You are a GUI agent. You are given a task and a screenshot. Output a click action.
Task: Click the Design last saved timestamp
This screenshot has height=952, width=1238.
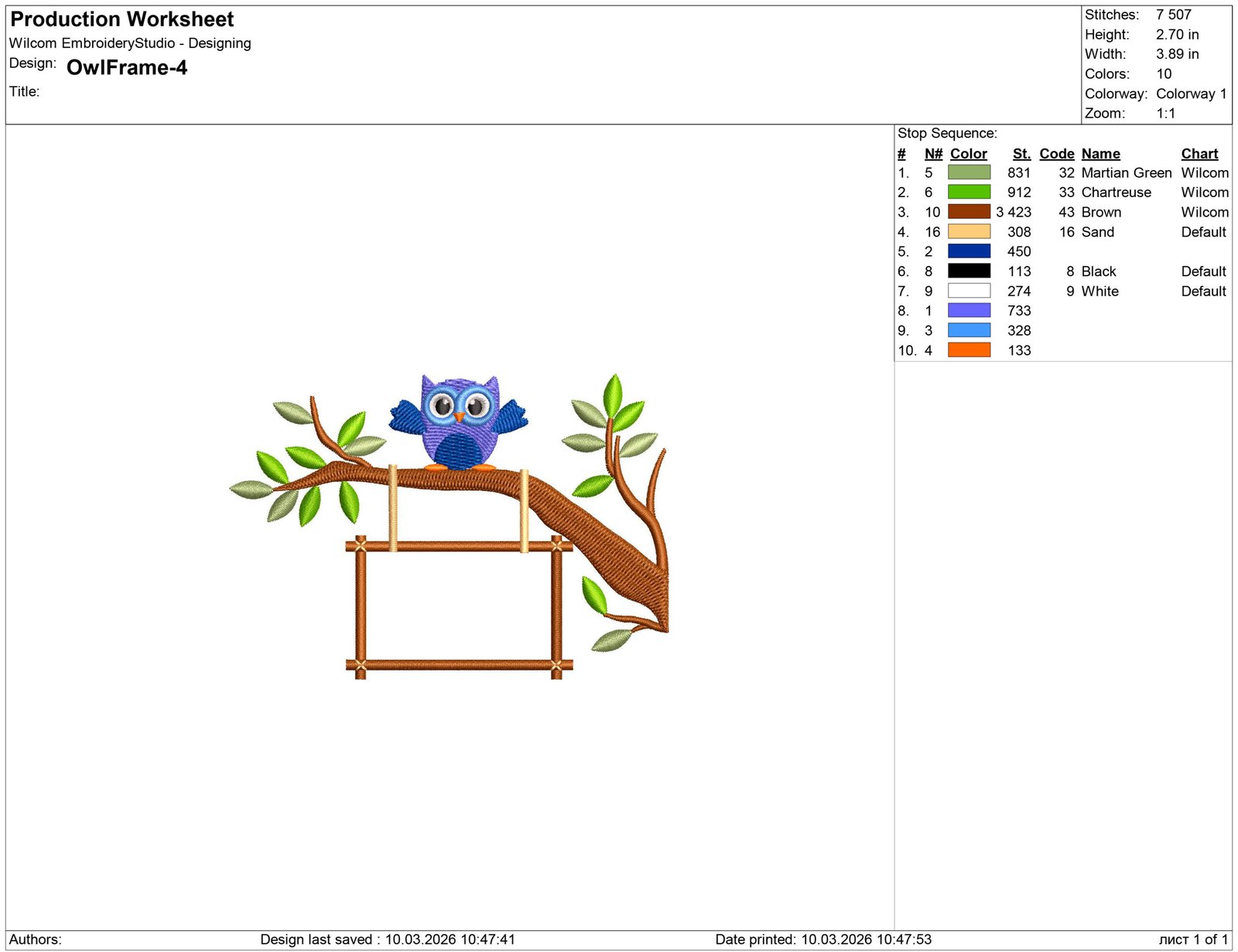(x=387, y=940)
